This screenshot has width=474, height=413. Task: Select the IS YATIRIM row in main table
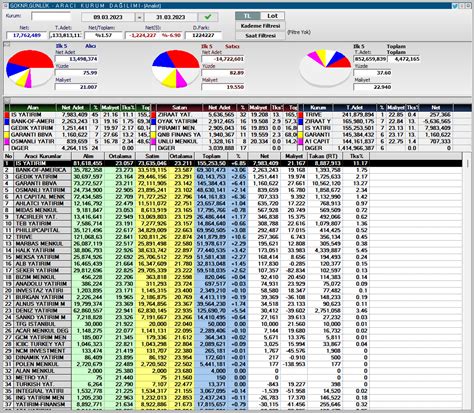pyautogui.click(x=233, y=163)
